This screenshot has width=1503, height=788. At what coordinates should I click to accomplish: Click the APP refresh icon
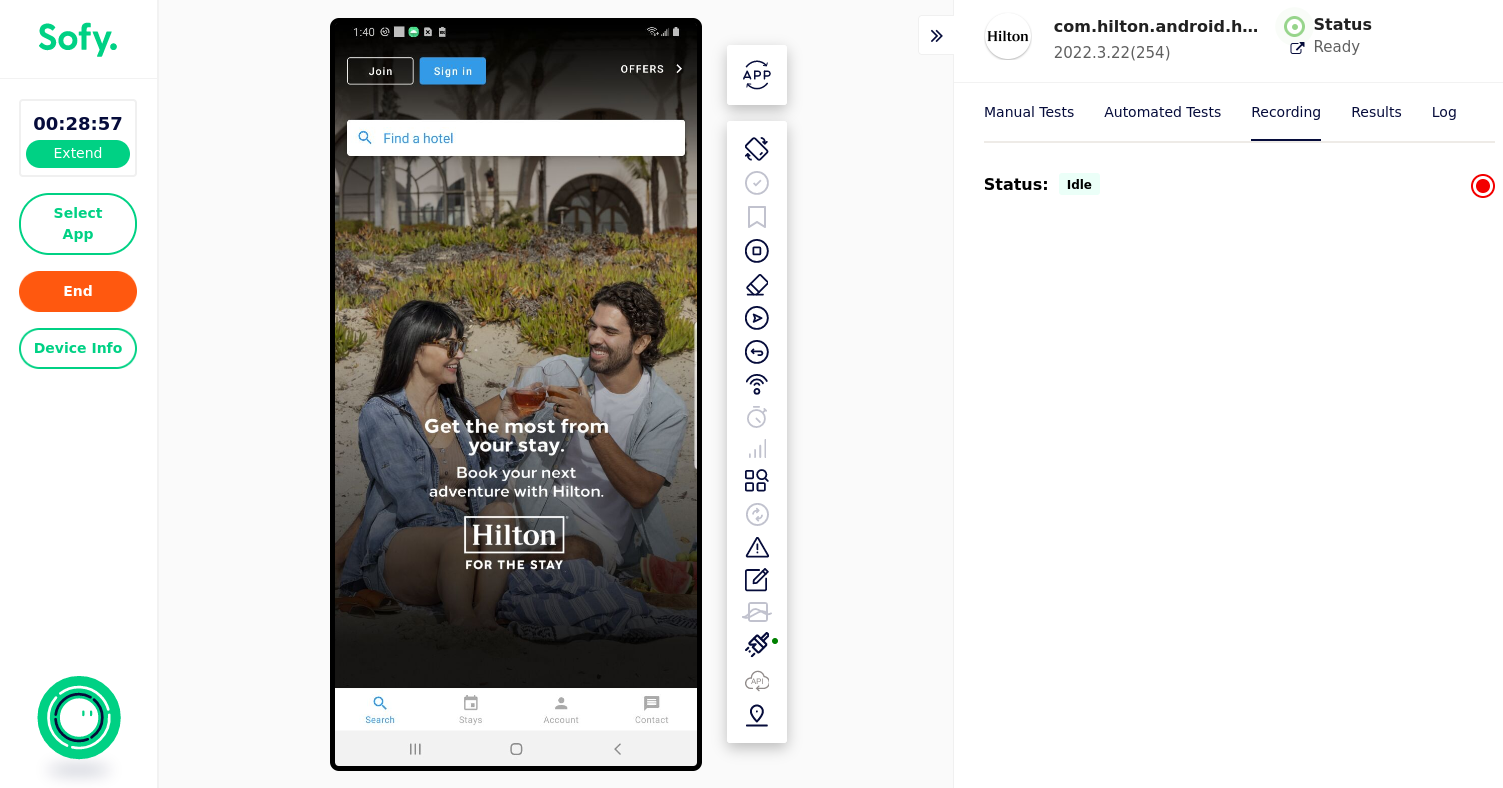click(x=757, y=75)
